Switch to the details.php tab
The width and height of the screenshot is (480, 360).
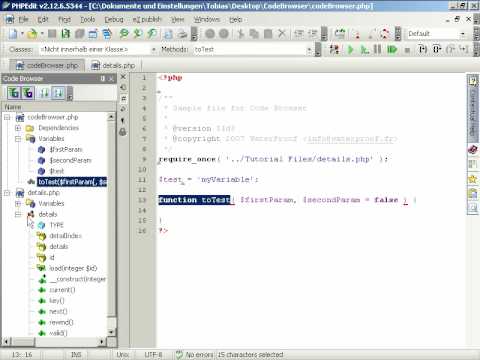tap(114, 65)
